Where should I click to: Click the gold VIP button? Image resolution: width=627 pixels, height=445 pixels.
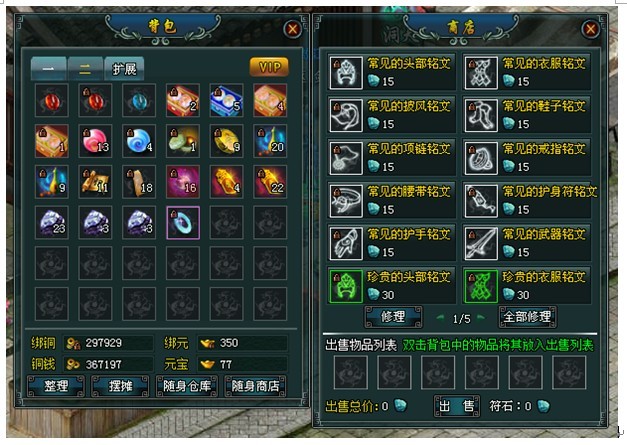[x=269, y=67]
